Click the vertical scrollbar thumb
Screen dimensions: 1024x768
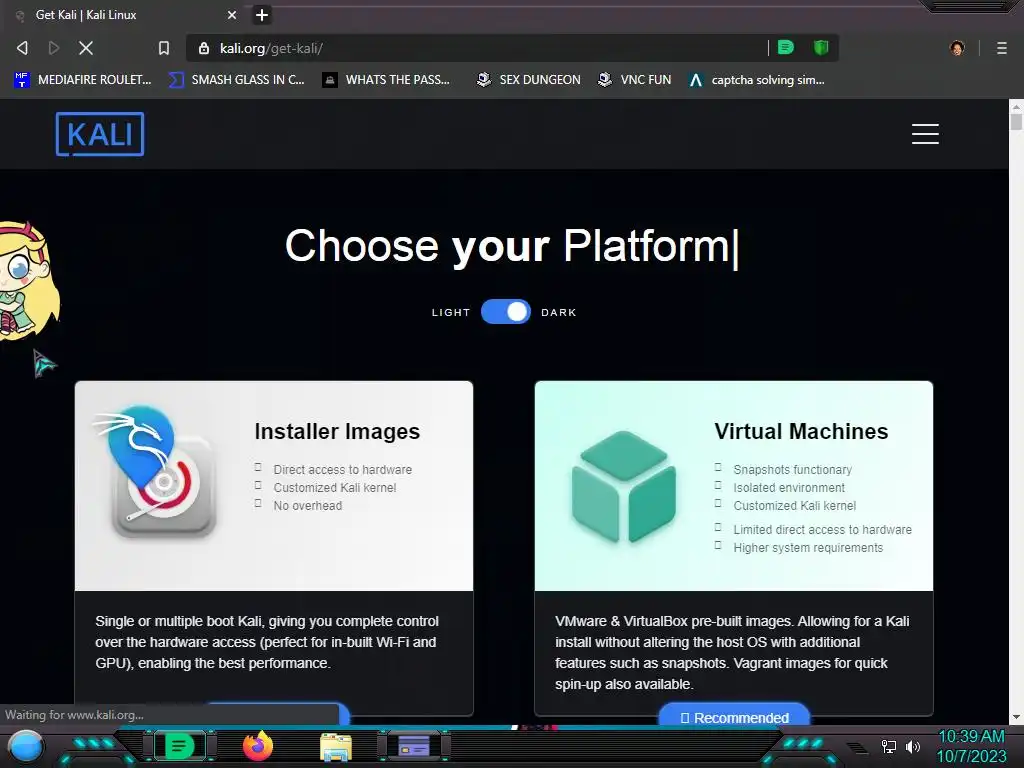point(1016,121)
